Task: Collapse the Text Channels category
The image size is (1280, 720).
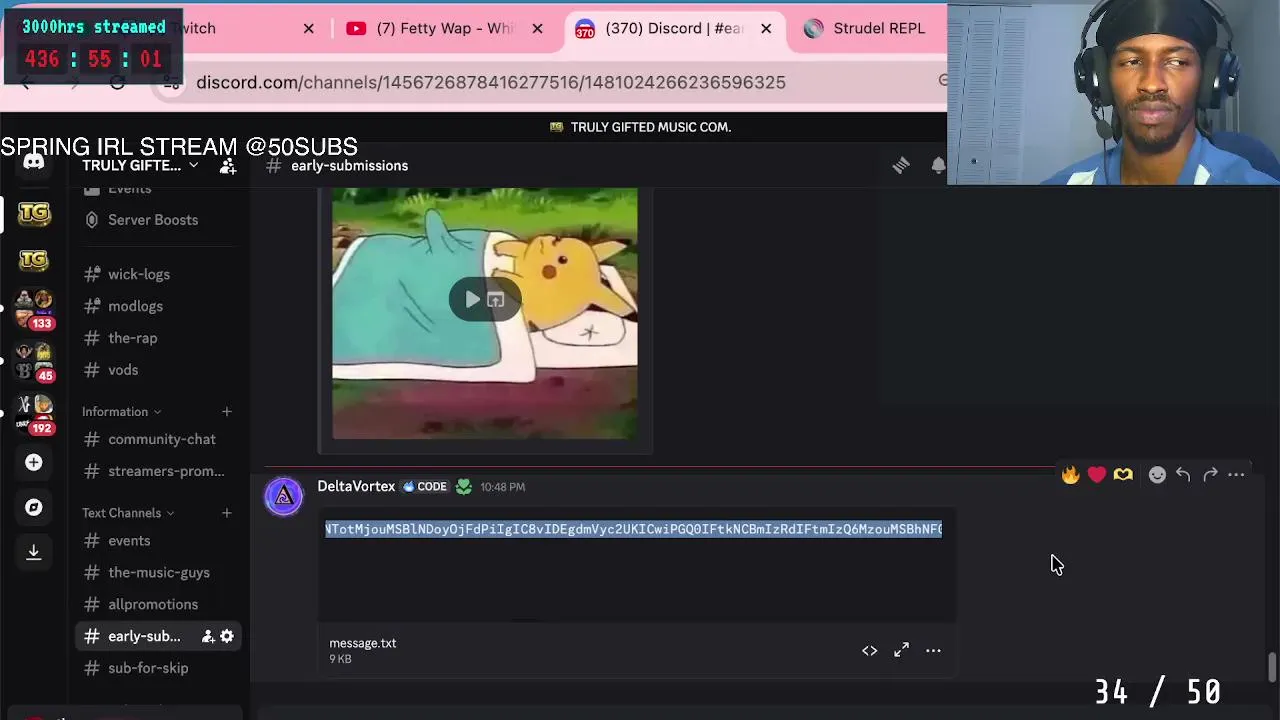Action: coord(128,513)
